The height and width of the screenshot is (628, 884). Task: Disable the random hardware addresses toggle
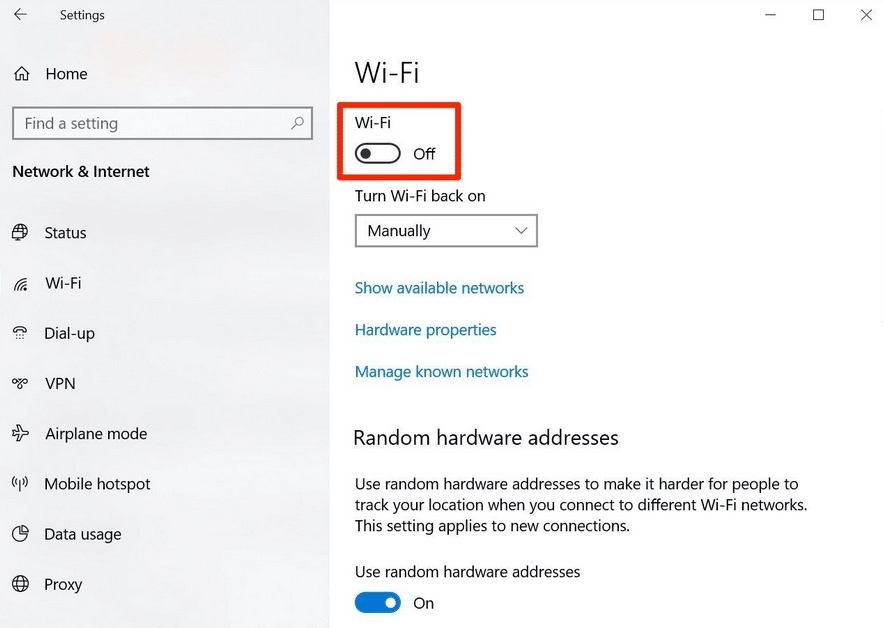click(378, 603)
